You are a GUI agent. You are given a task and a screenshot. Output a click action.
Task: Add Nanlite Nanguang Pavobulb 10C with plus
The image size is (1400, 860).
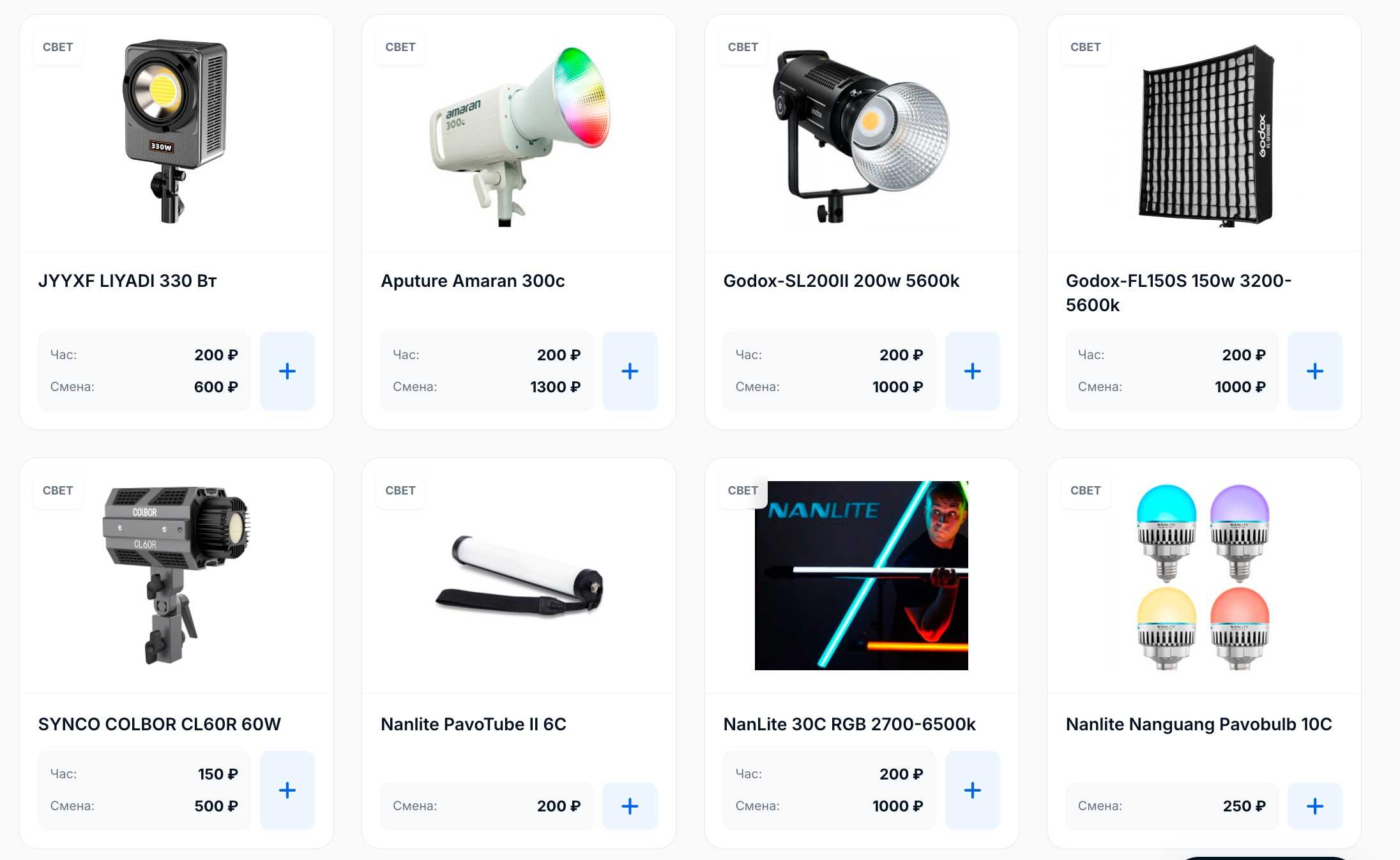[x=1314, y=806]
